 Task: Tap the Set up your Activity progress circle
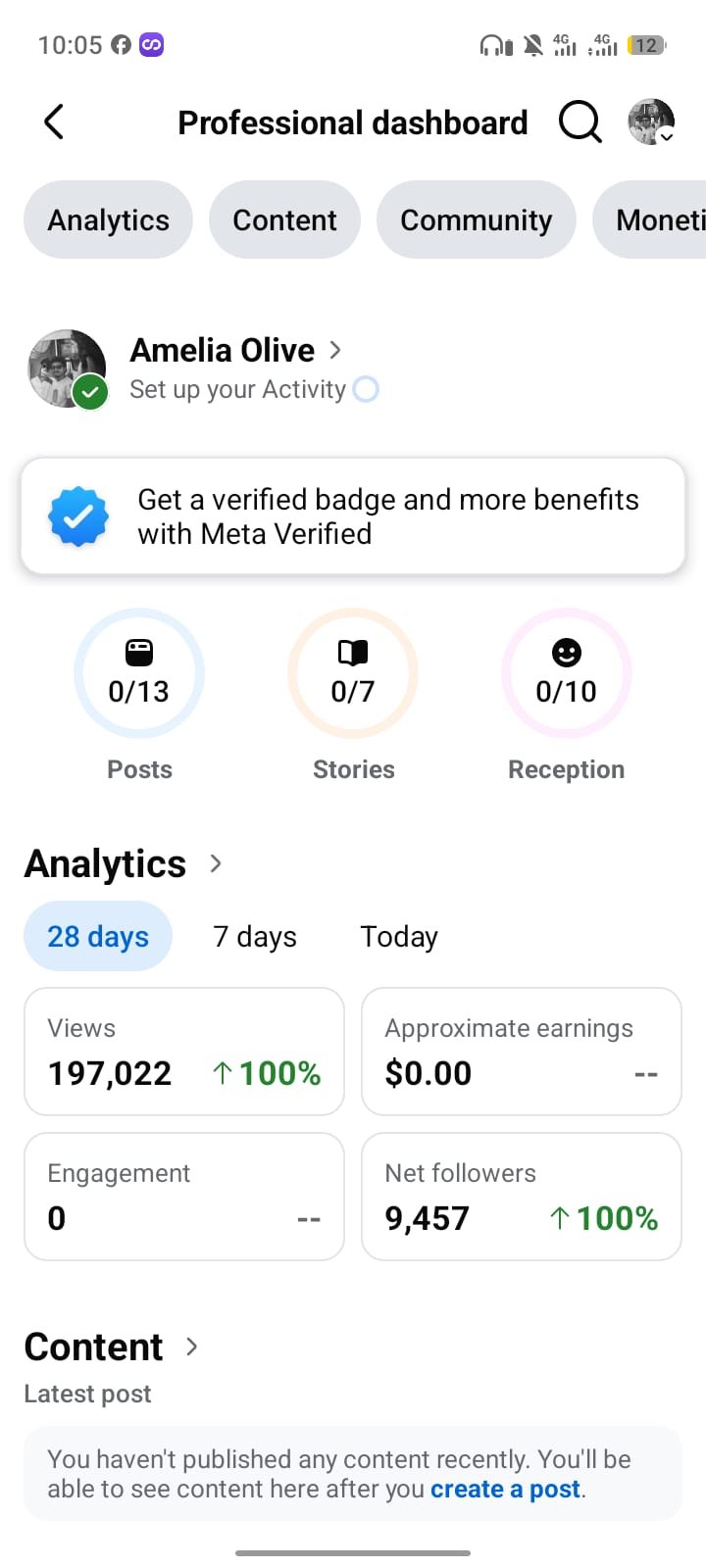point(366,389)
